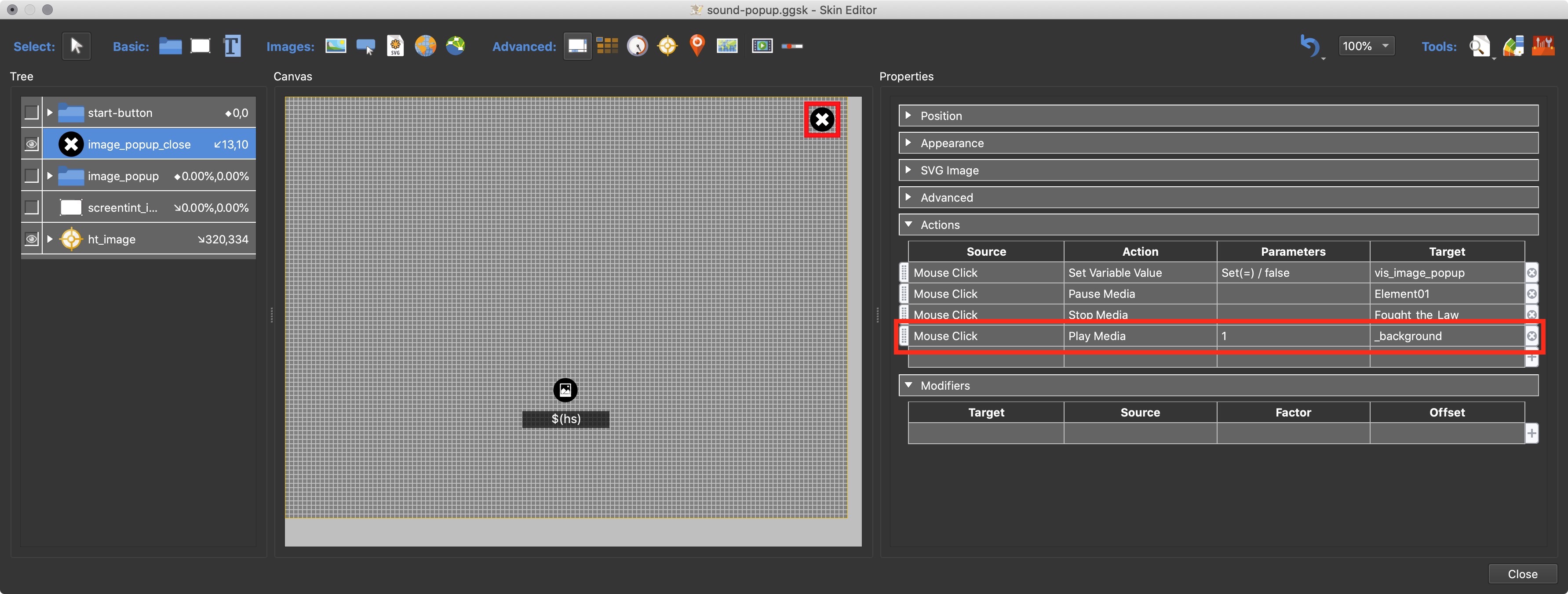This screenshot has width=1568, height=594.
Task: Toggle visibility of start-button
Action: (31, 112)
